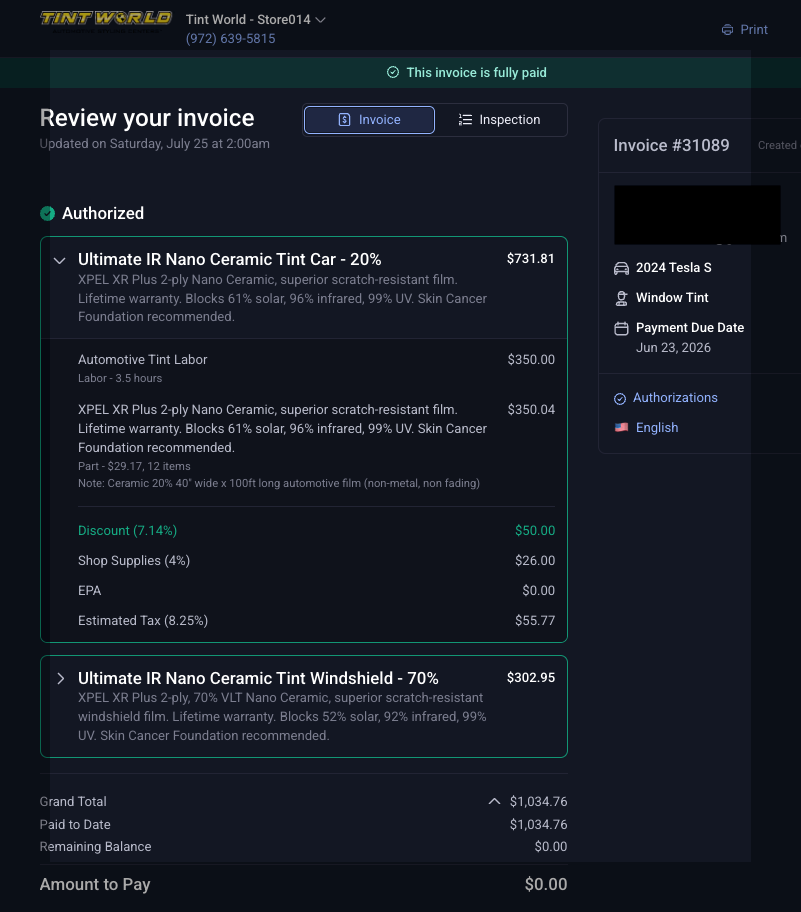The height and width of the screenshot is (912, 801).
Task: Click the fully paid banner check icon
Action: pos(393,72)
